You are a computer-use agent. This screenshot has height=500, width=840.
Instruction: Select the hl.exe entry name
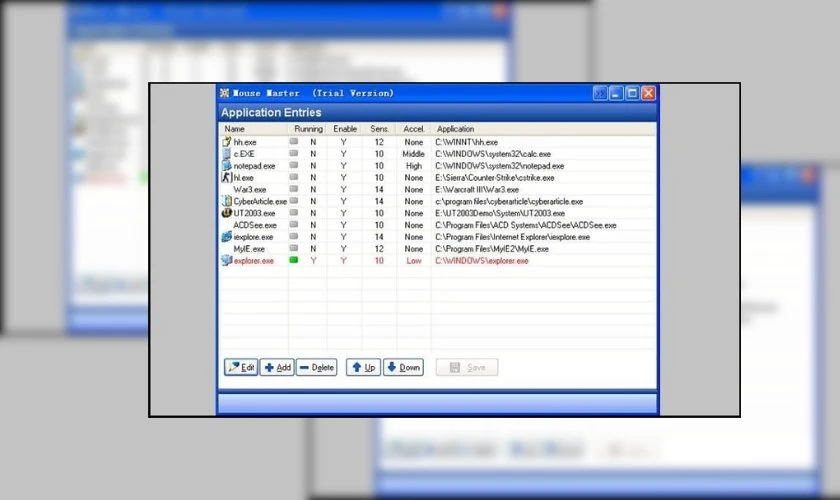(x=243, y=177)
